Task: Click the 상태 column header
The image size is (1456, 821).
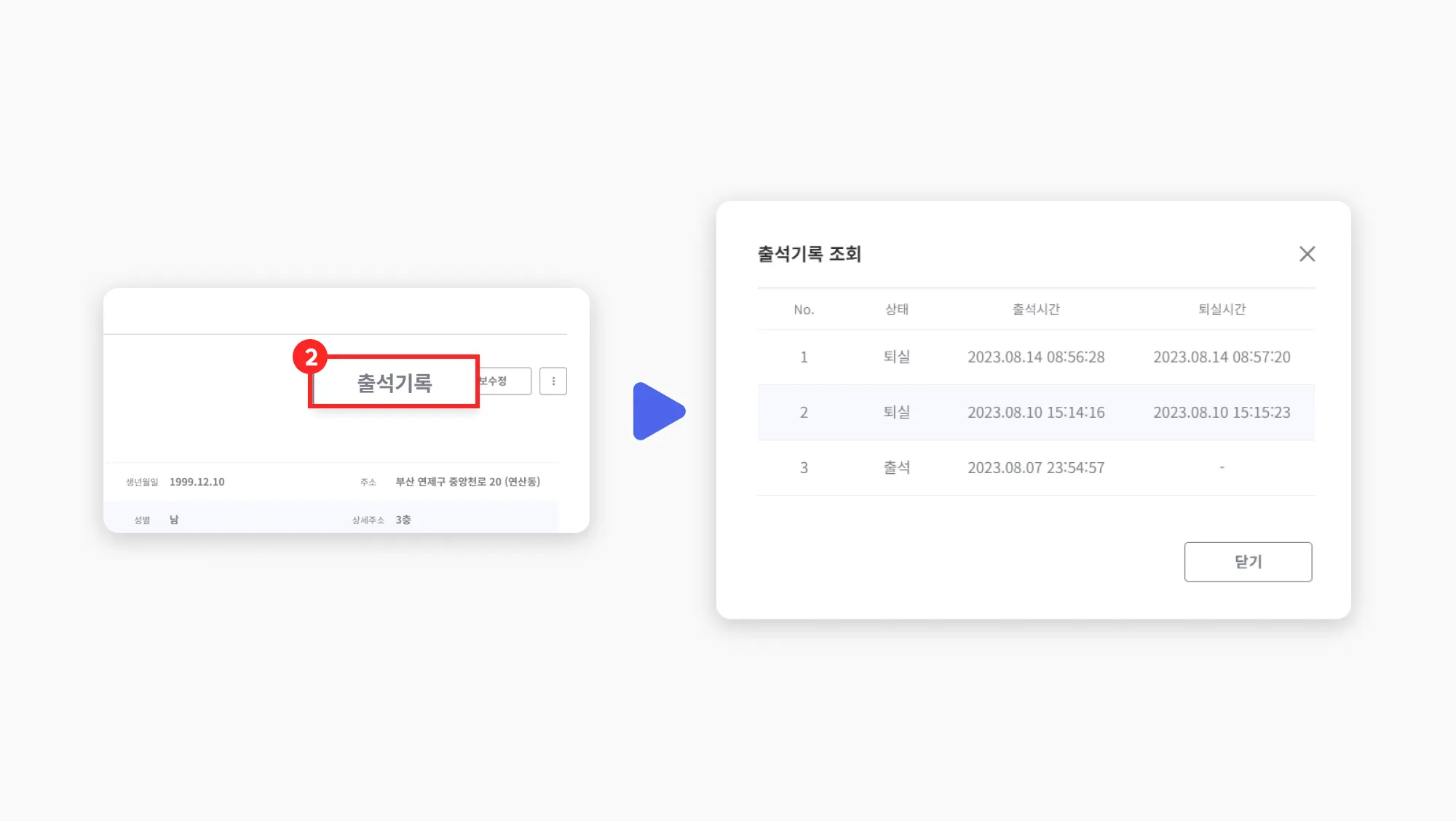Action: 896,309
